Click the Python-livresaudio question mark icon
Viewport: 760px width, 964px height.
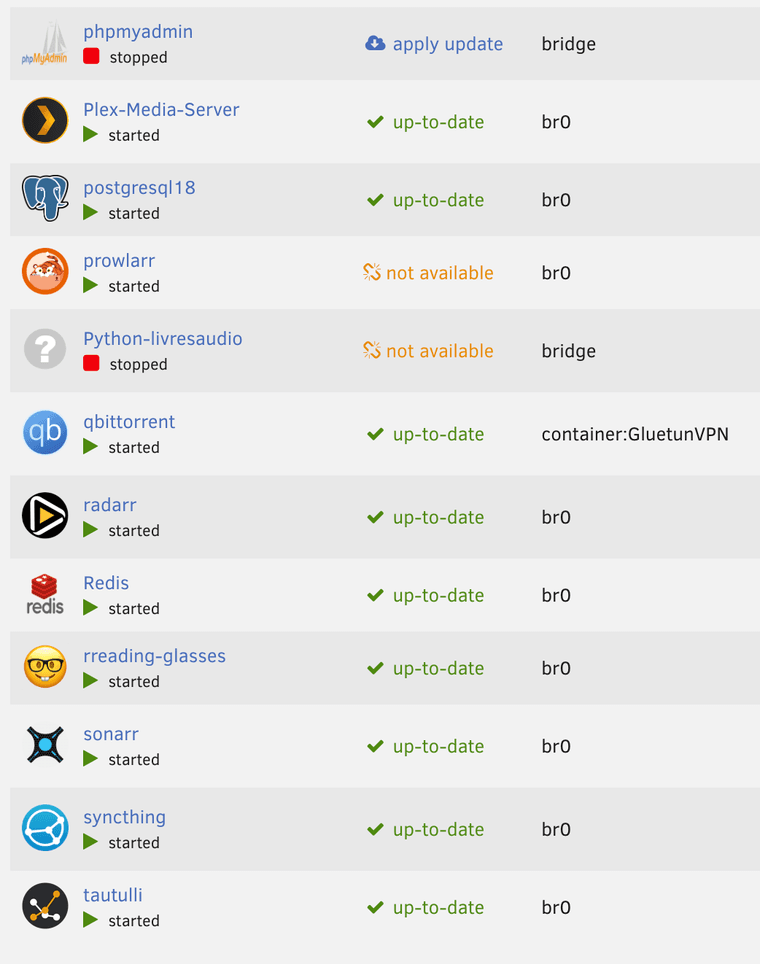(x=45, y=350)
